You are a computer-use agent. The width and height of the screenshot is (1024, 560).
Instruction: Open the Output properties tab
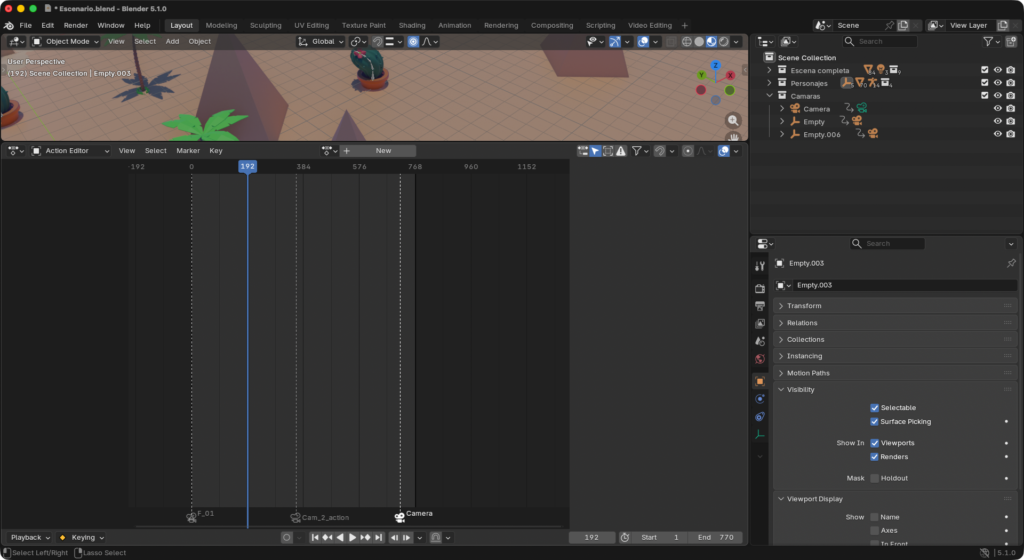pos(760,305)
